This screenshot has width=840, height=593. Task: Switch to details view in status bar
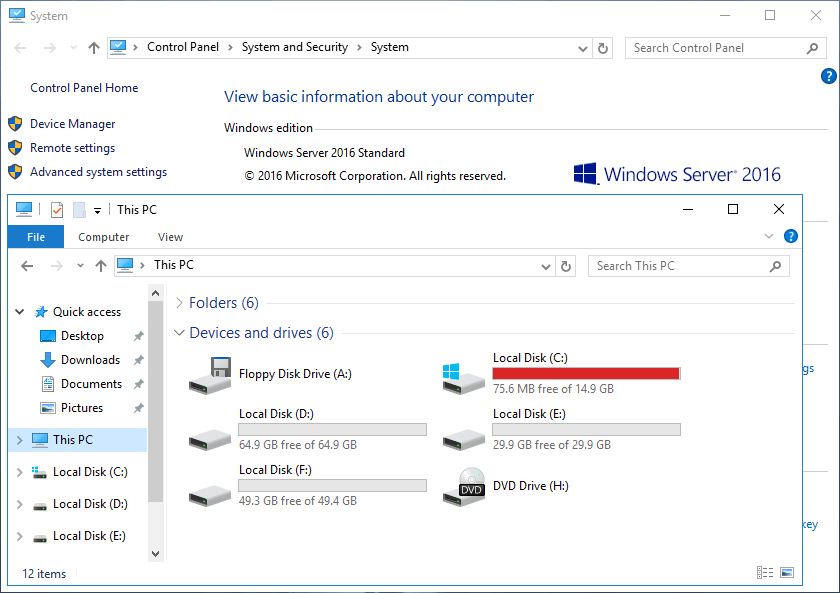point(765,573)
